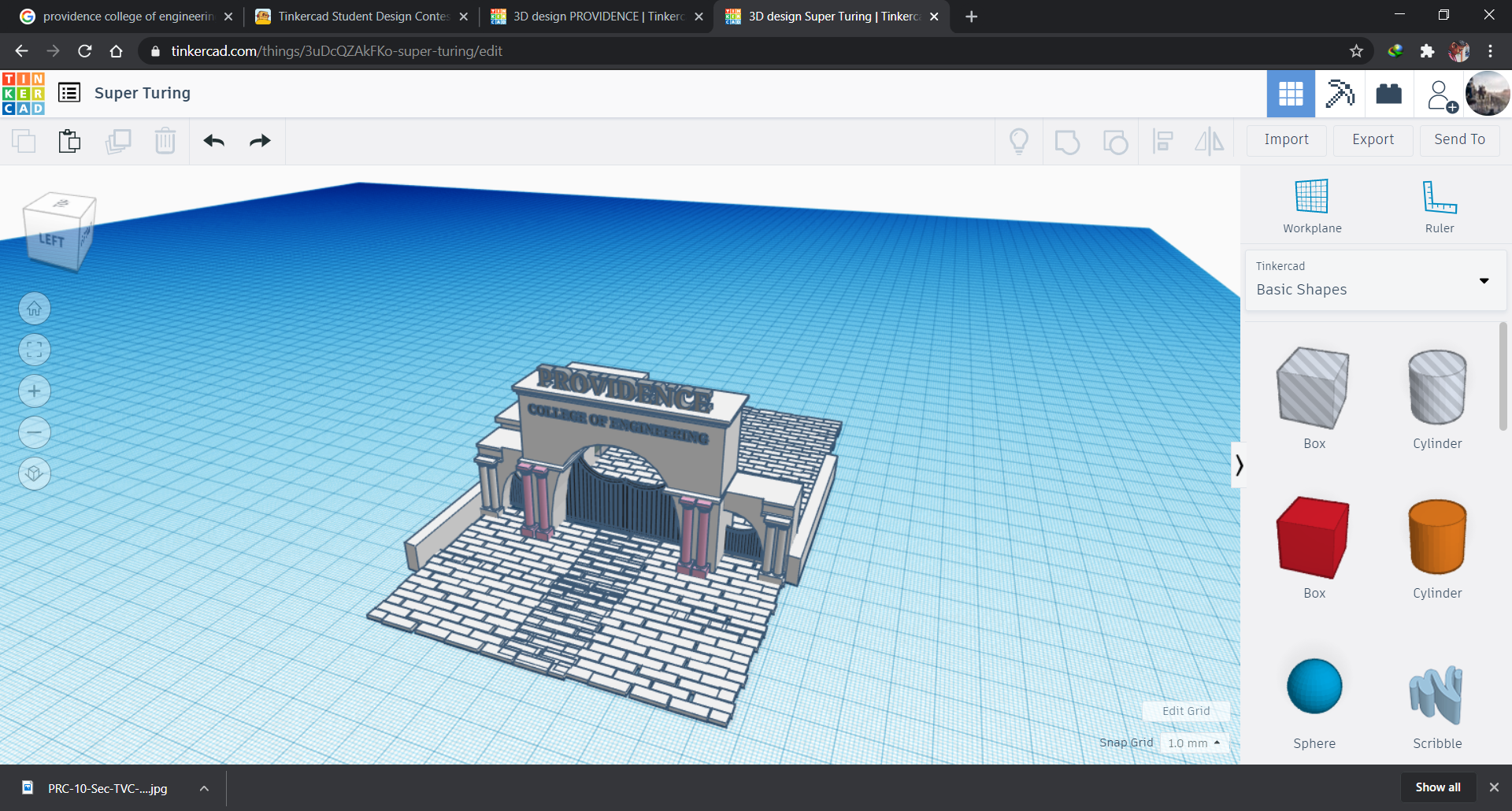Select the Workplane tool

click(1312, 206)
